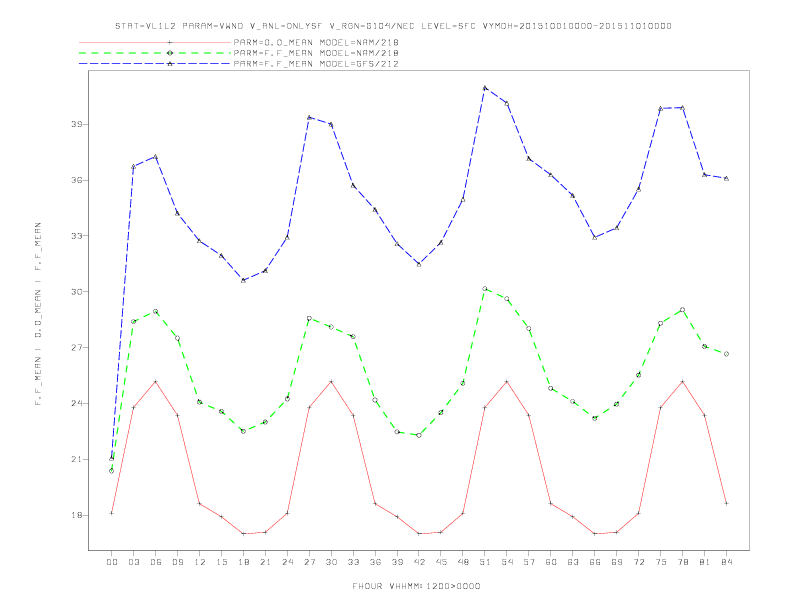This screenshot has width=792, height=612.
Task: Click x-axis tick label 06
Action: point(156,562)
